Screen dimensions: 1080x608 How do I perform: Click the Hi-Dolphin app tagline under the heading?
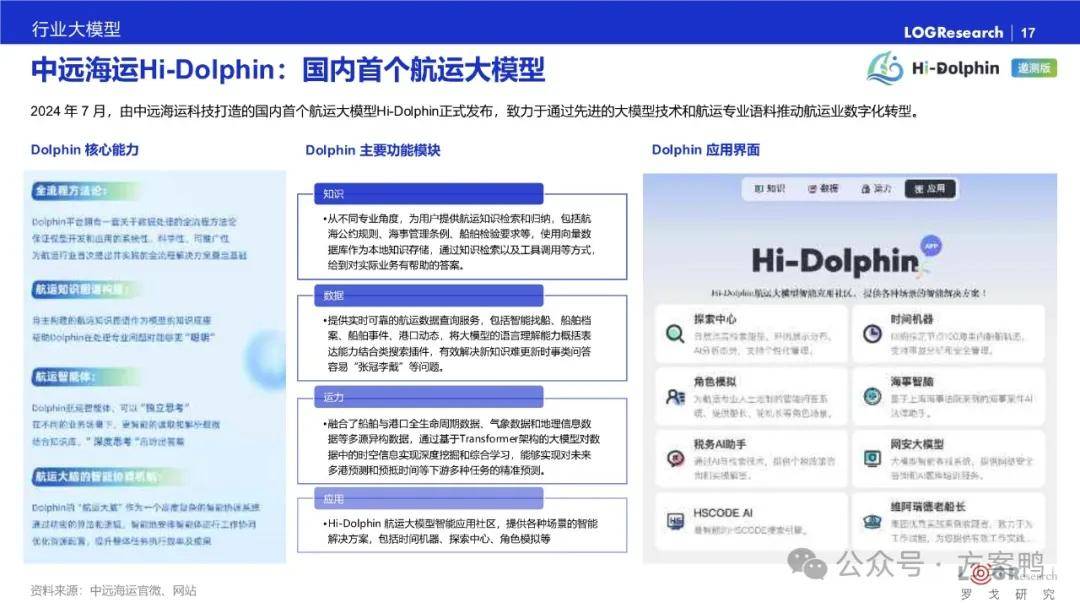click(849, 293)
